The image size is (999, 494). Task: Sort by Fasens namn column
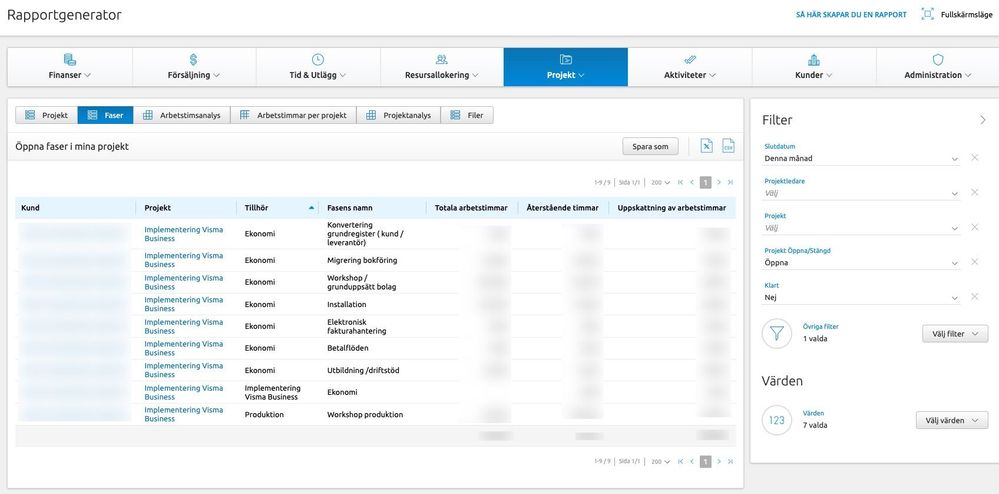372,208
